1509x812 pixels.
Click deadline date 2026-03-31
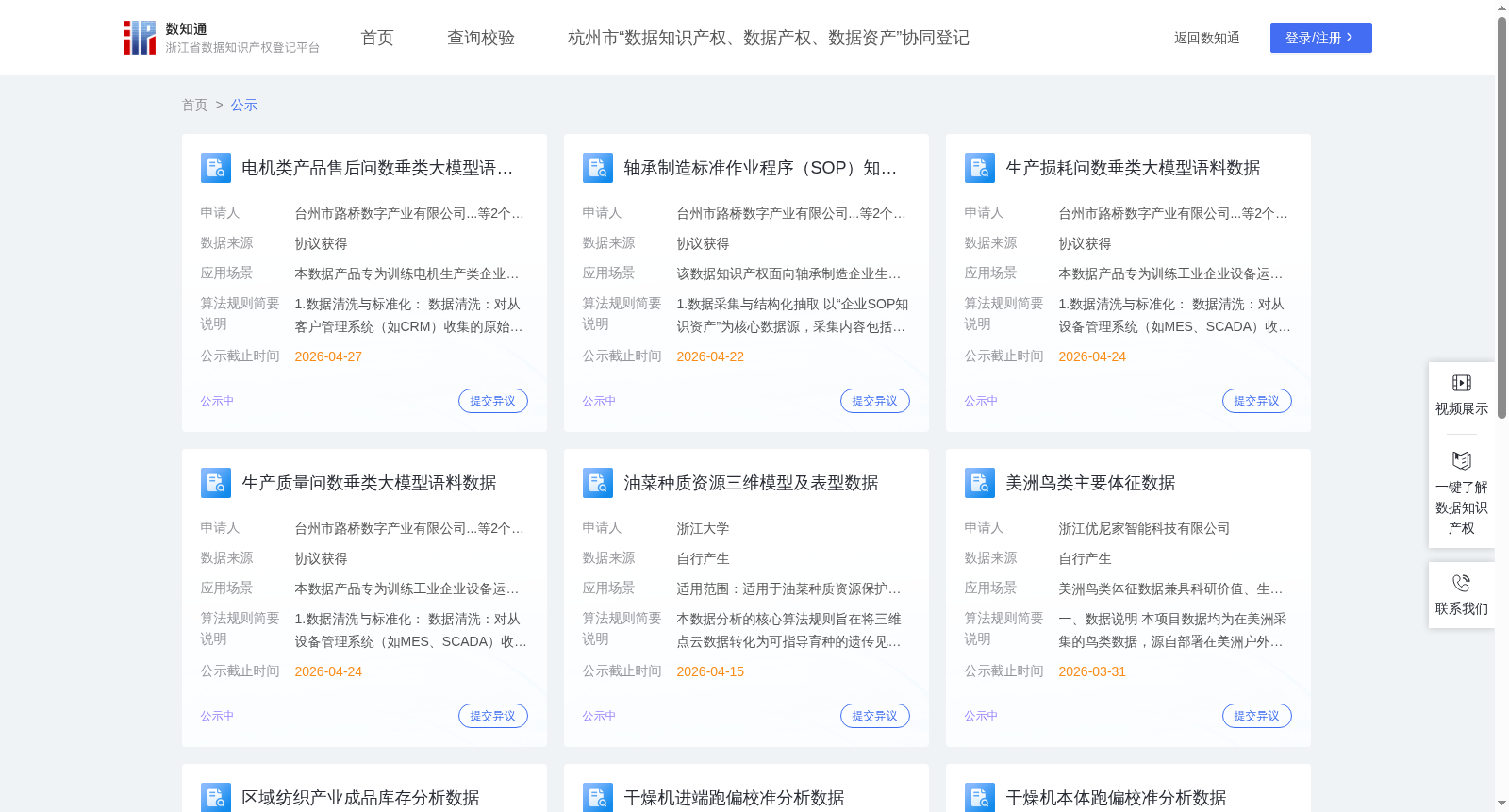point(1092,671)
